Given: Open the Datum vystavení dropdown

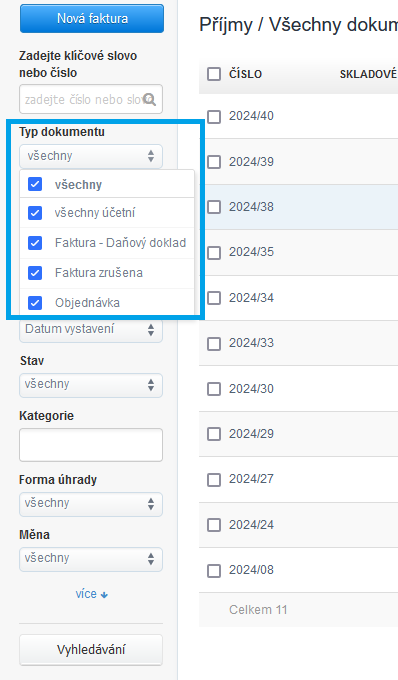Looking at the screenshot, I should tap(91, 330).
